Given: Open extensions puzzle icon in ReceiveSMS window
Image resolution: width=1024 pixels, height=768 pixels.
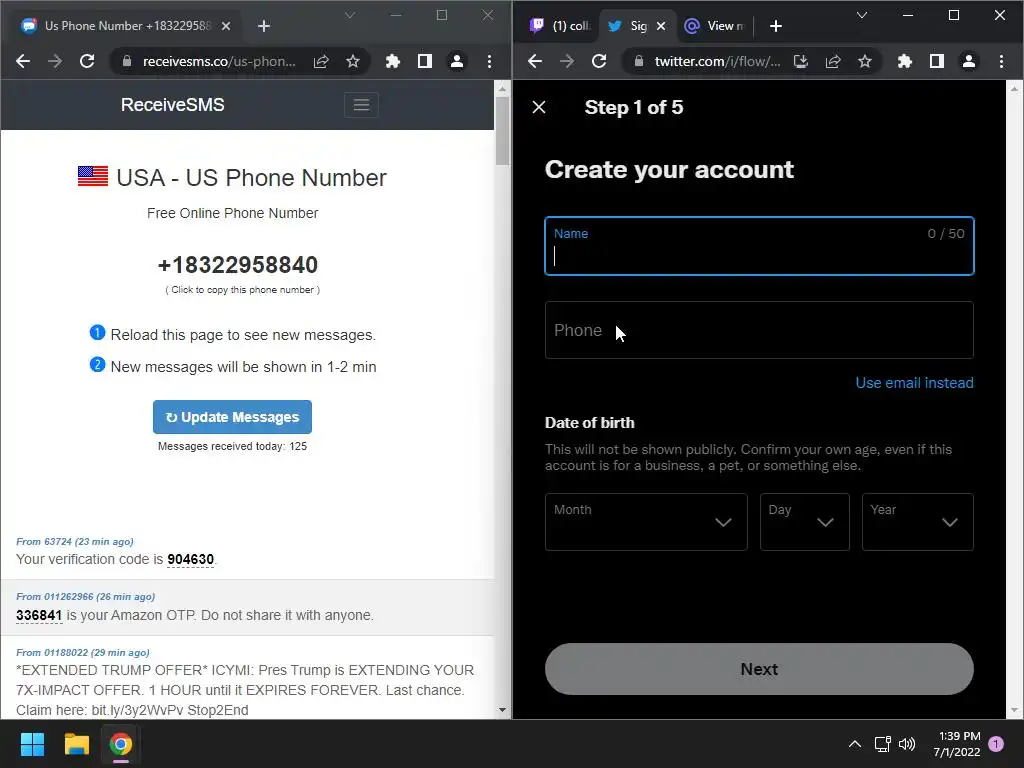Looking at the screenshot, I should click(392, 61).
